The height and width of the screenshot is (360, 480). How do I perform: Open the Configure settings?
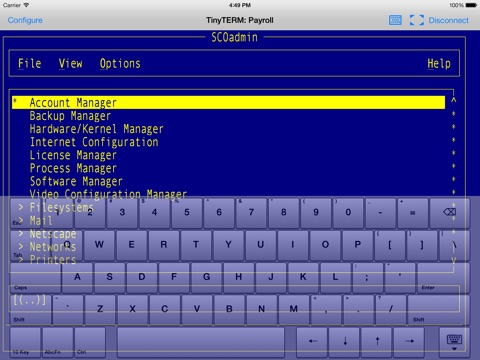pos(25,20)
